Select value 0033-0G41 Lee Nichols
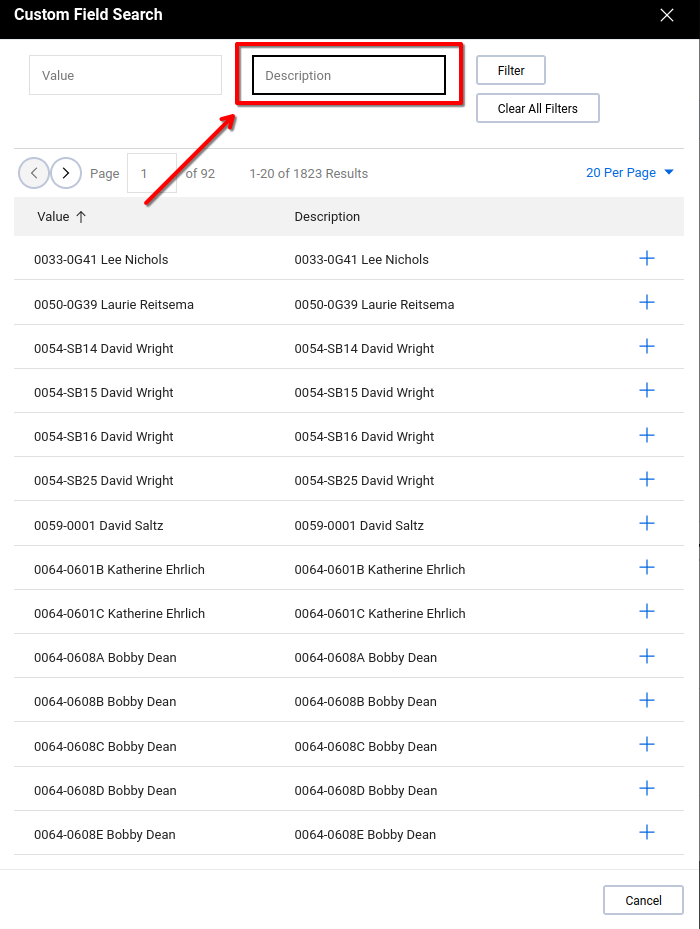The height and width of the screenshot is (929, 700). (x=101, y=260)
